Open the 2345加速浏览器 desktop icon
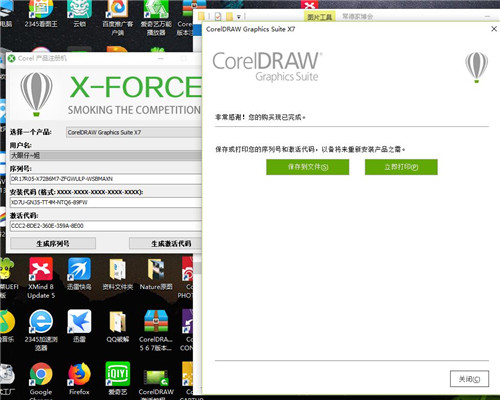The image size is (500, 400). [41, 329]
